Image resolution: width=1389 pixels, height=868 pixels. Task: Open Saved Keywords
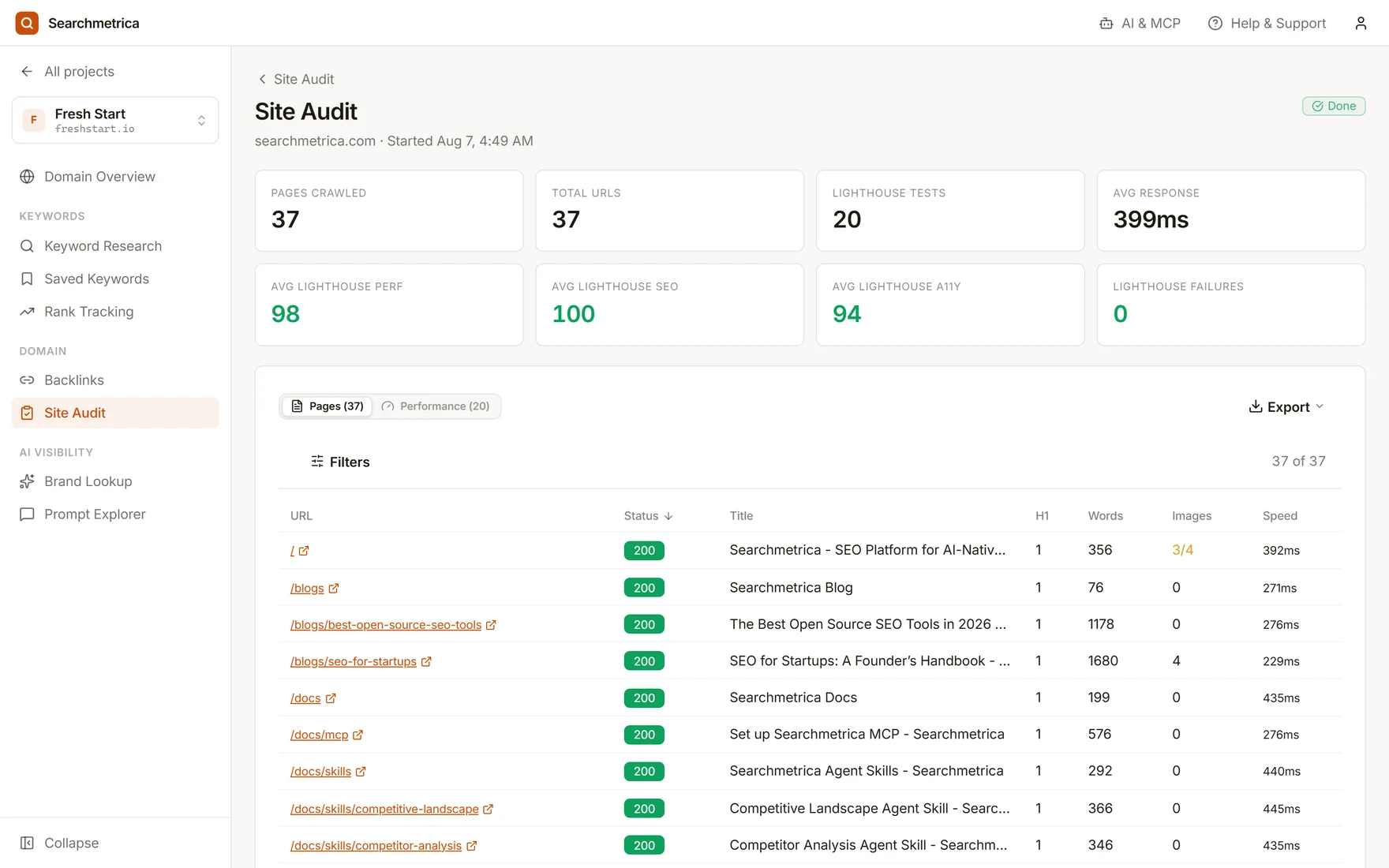tap(115, 279)
